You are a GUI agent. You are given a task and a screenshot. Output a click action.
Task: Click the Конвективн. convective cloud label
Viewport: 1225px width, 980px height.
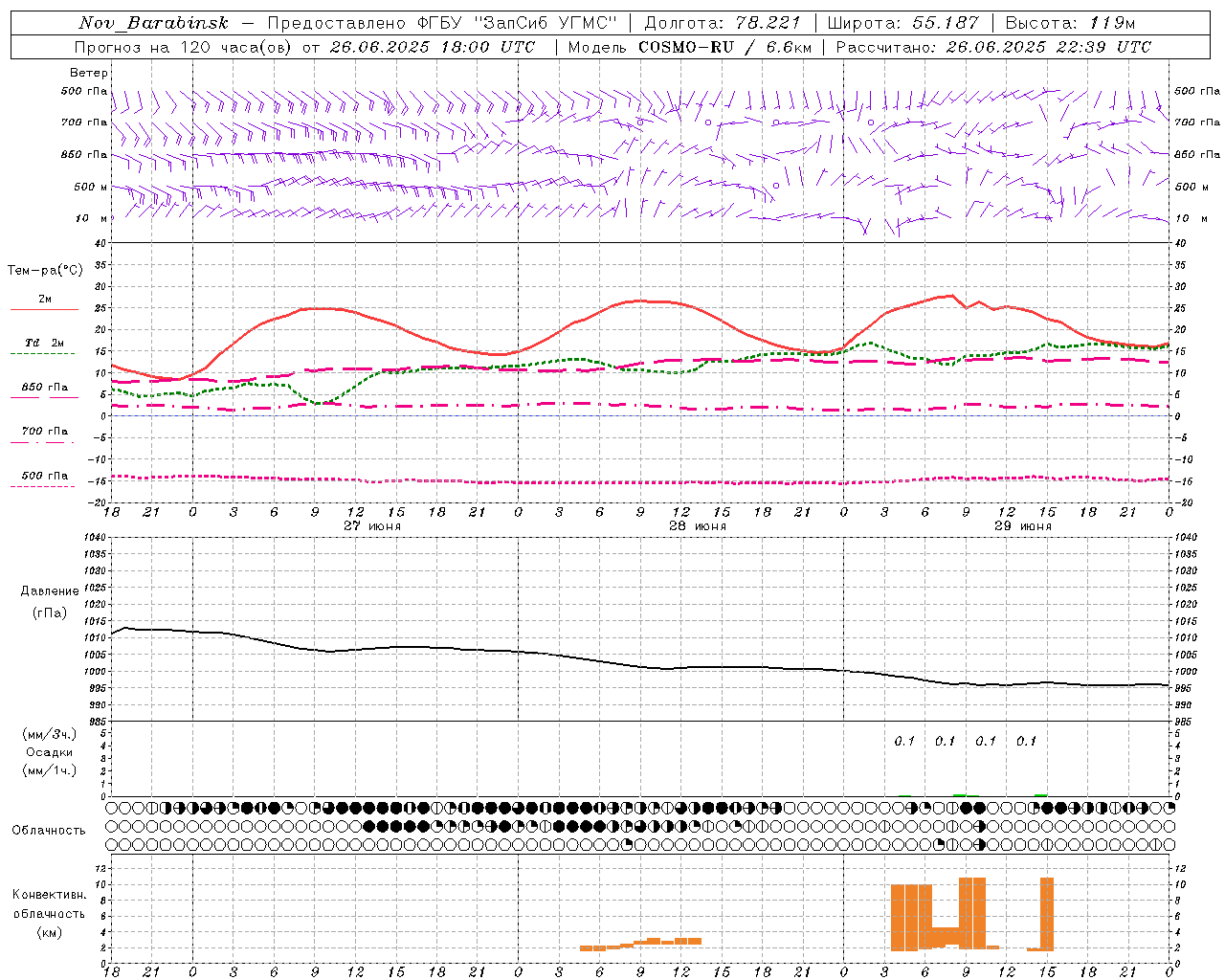49,895
